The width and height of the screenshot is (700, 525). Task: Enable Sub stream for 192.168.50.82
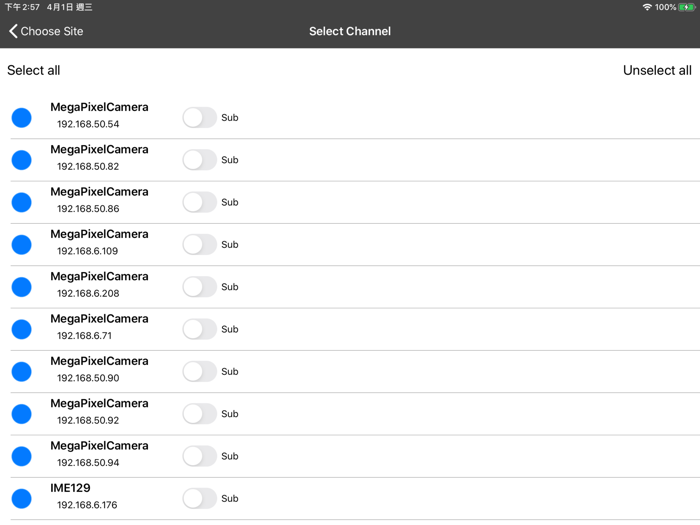tap(200, 160)
